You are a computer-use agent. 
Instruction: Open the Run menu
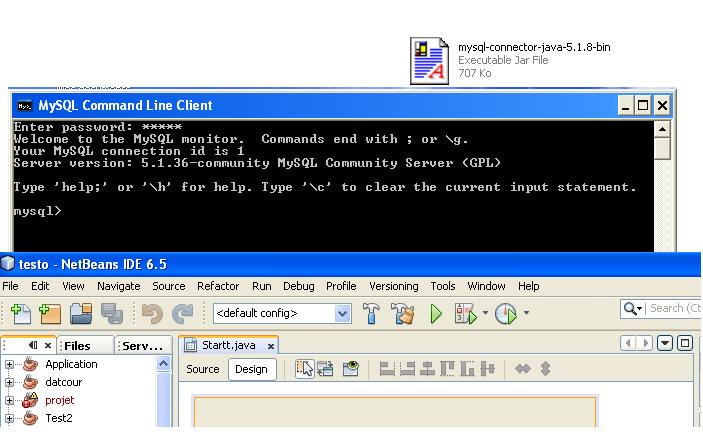tap(261, 286)
